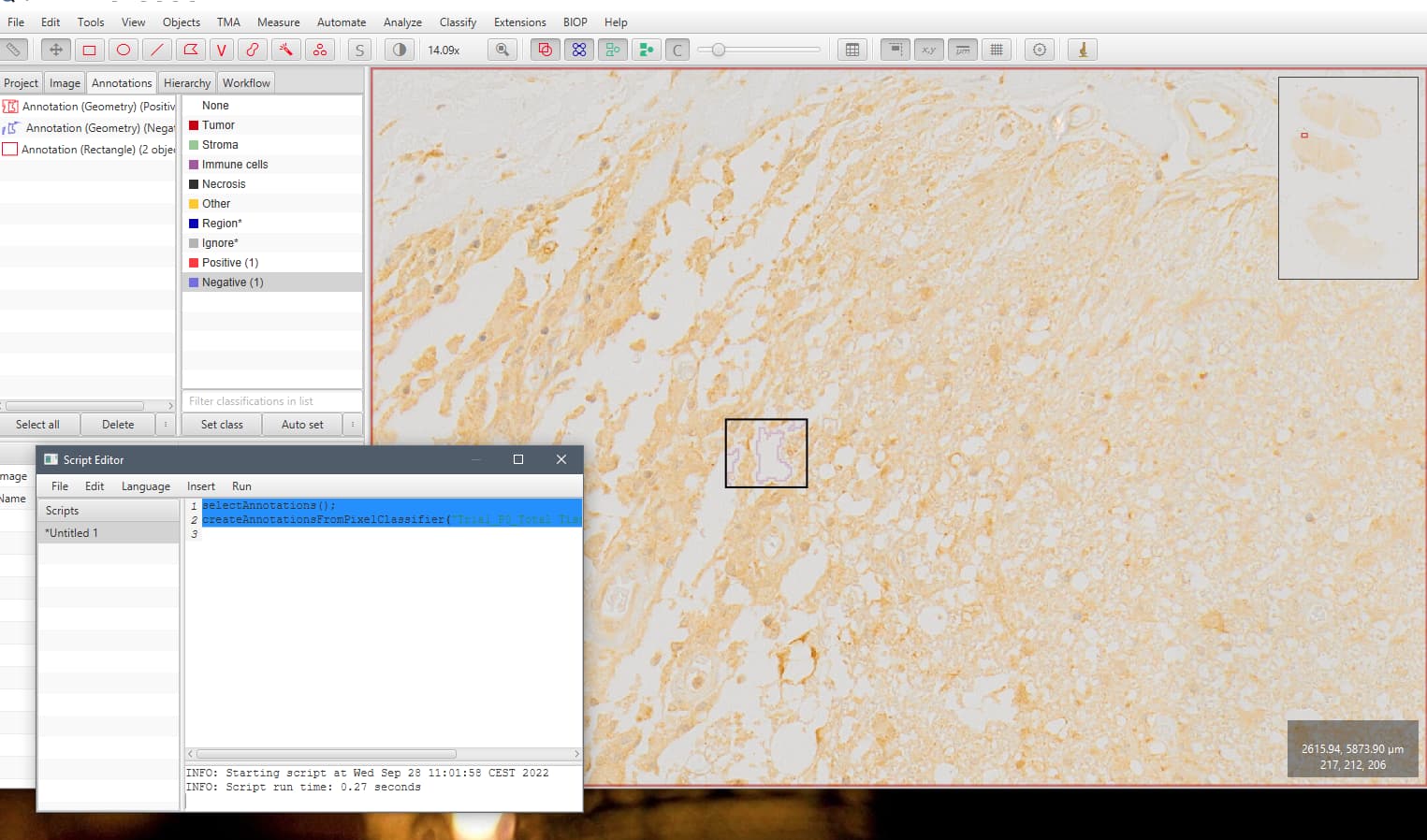This screenshot has width=1427, height=840.
Task: Toggle the counting grid overlay
Action: (997, 51)
